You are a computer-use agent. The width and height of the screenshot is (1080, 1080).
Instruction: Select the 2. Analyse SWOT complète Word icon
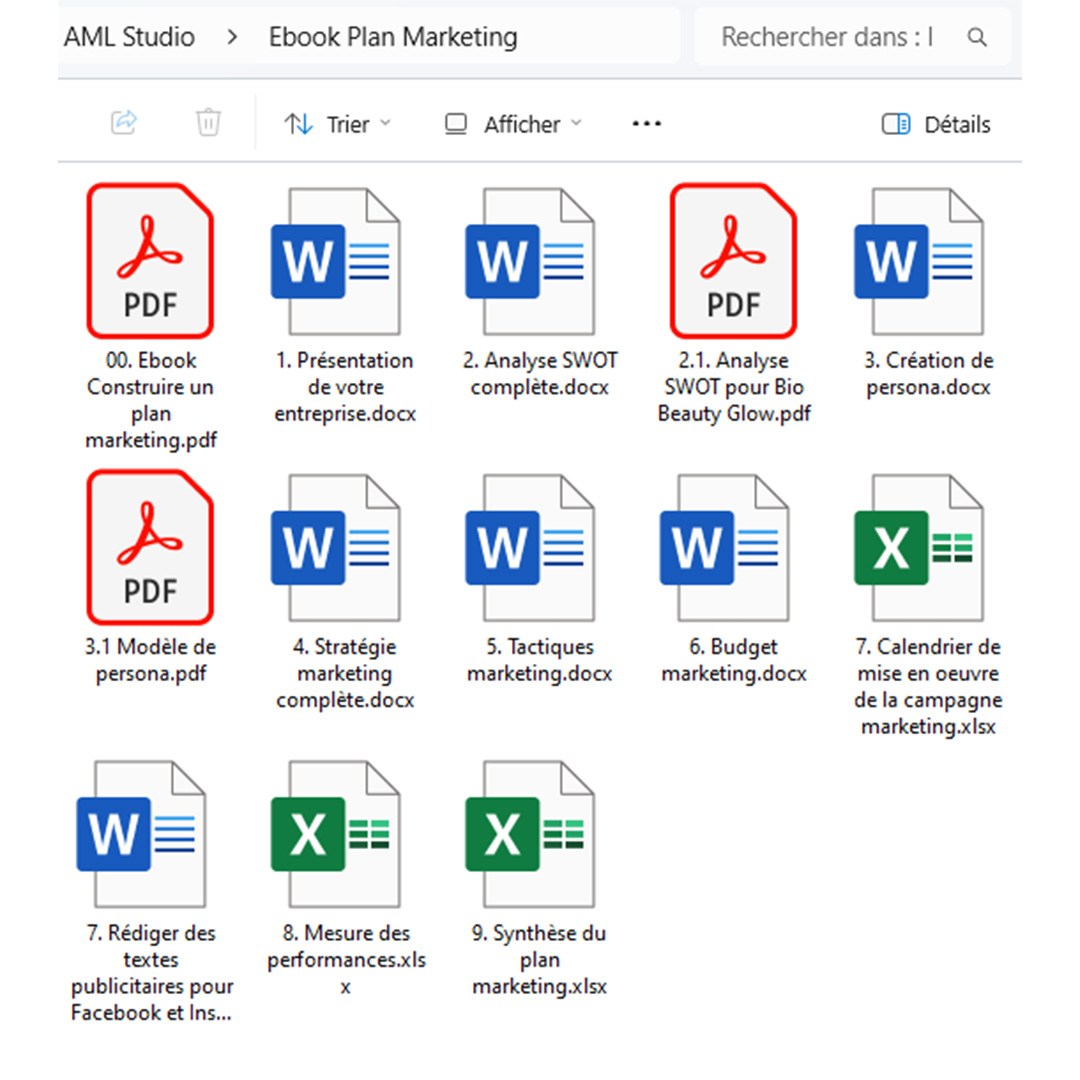[530, 261]
